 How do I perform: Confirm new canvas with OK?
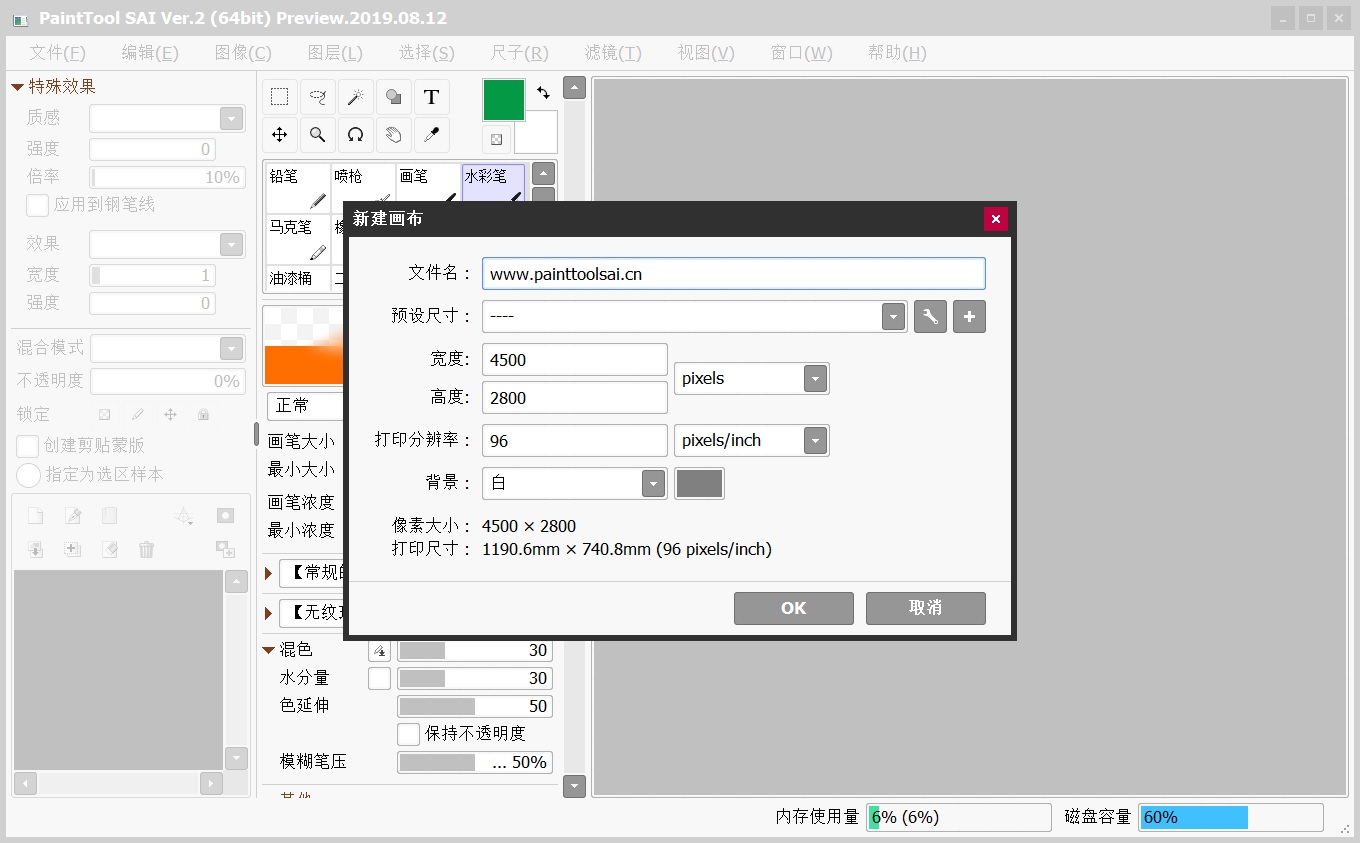794,608
